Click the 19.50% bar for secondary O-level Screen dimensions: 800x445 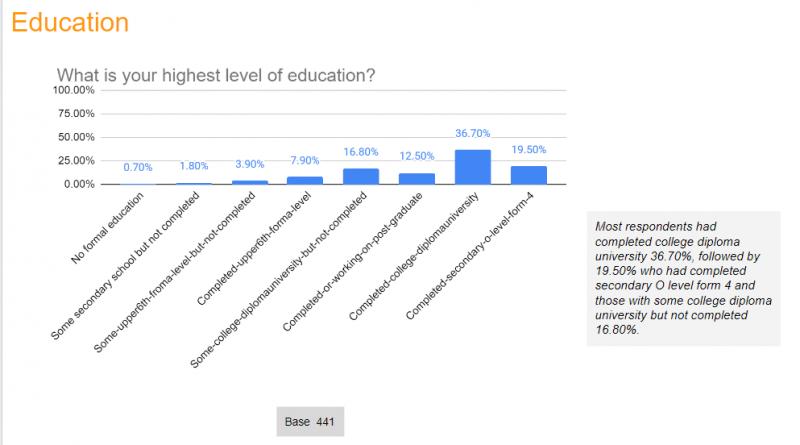click(529, 175)
